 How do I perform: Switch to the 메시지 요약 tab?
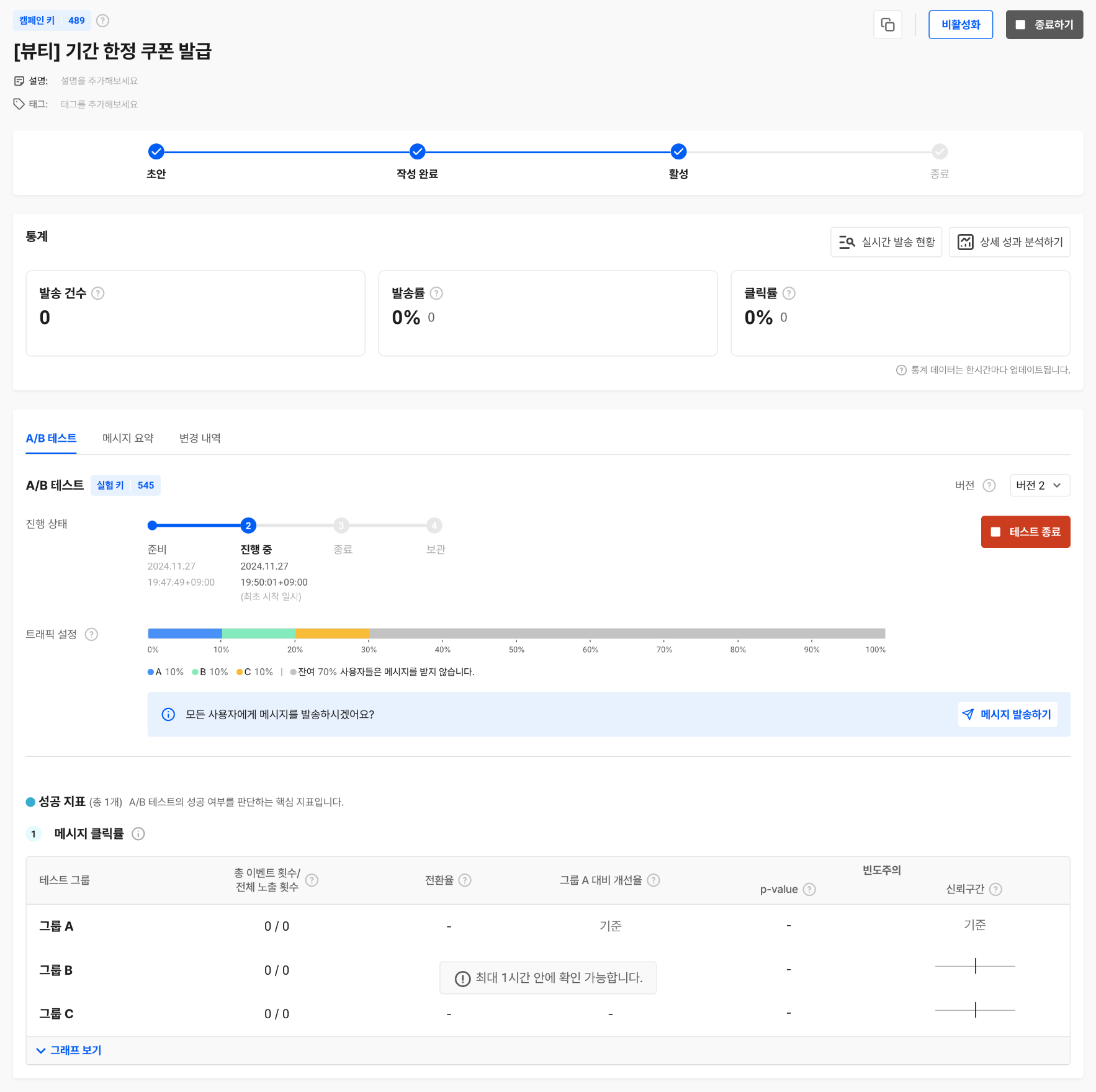click(x=128, y=439)
